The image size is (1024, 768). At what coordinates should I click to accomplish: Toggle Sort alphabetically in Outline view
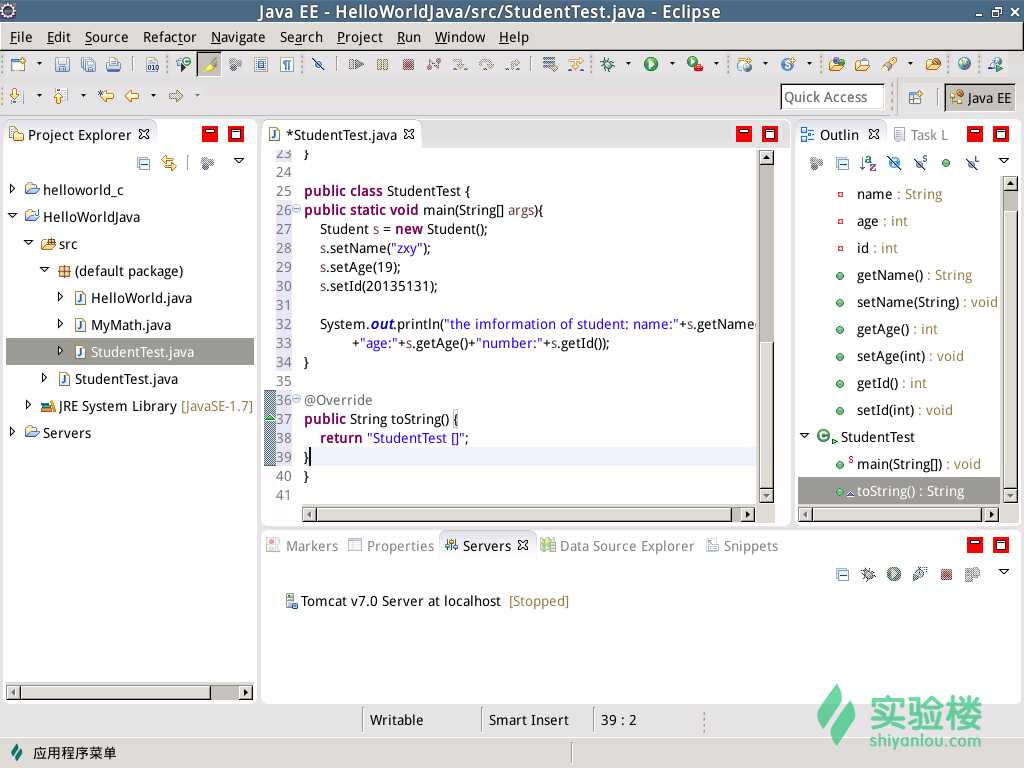(x=868, y=163)
